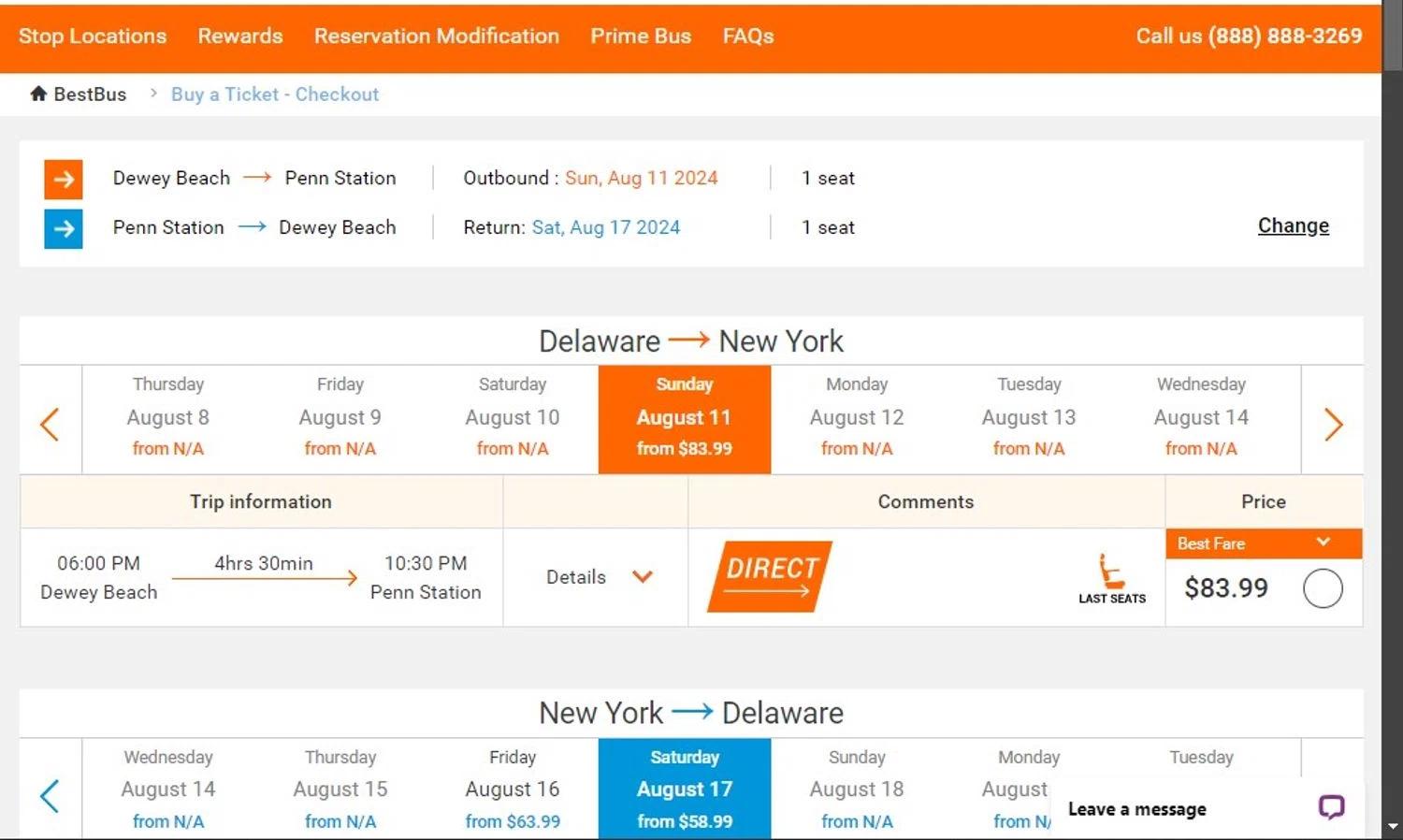Screen dimensions: 1403x840
Task: Click the Price column header
Action: point(1264,501)
